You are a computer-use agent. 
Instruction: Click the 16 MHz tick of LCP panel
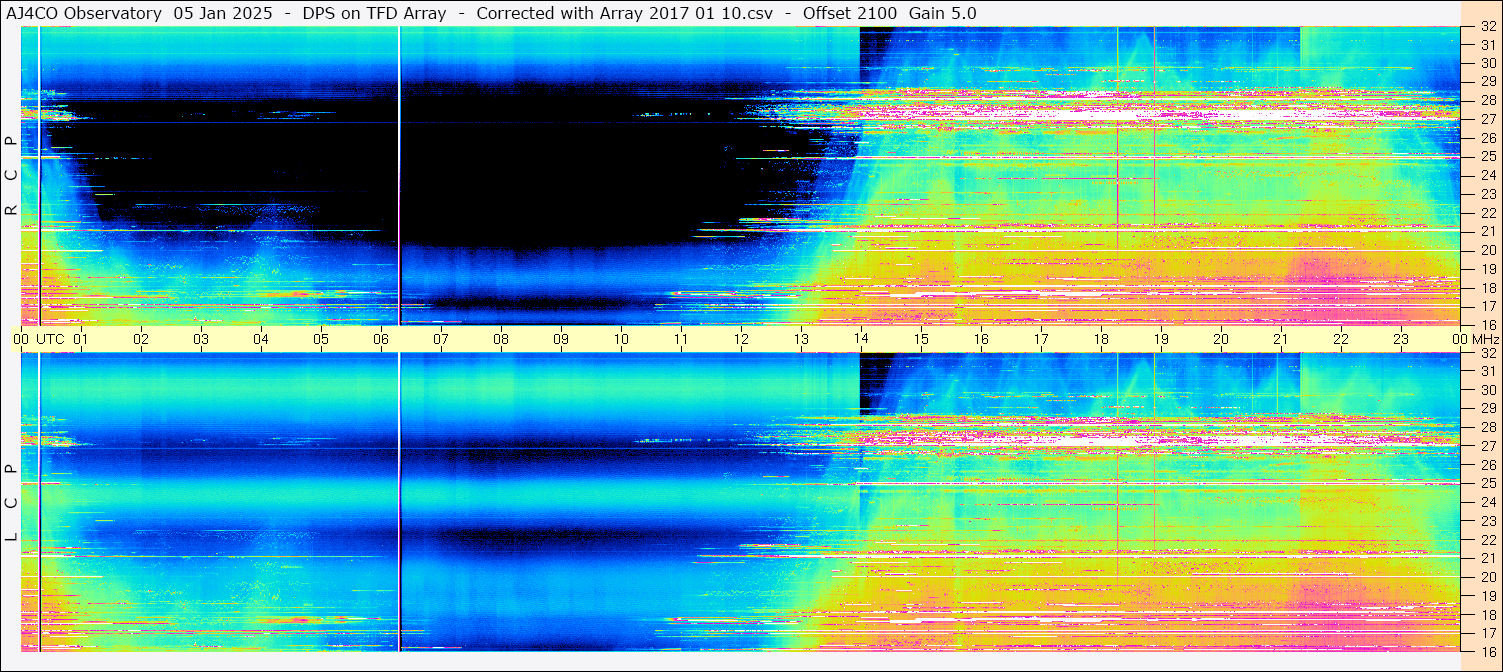[x=1487, y=651]
